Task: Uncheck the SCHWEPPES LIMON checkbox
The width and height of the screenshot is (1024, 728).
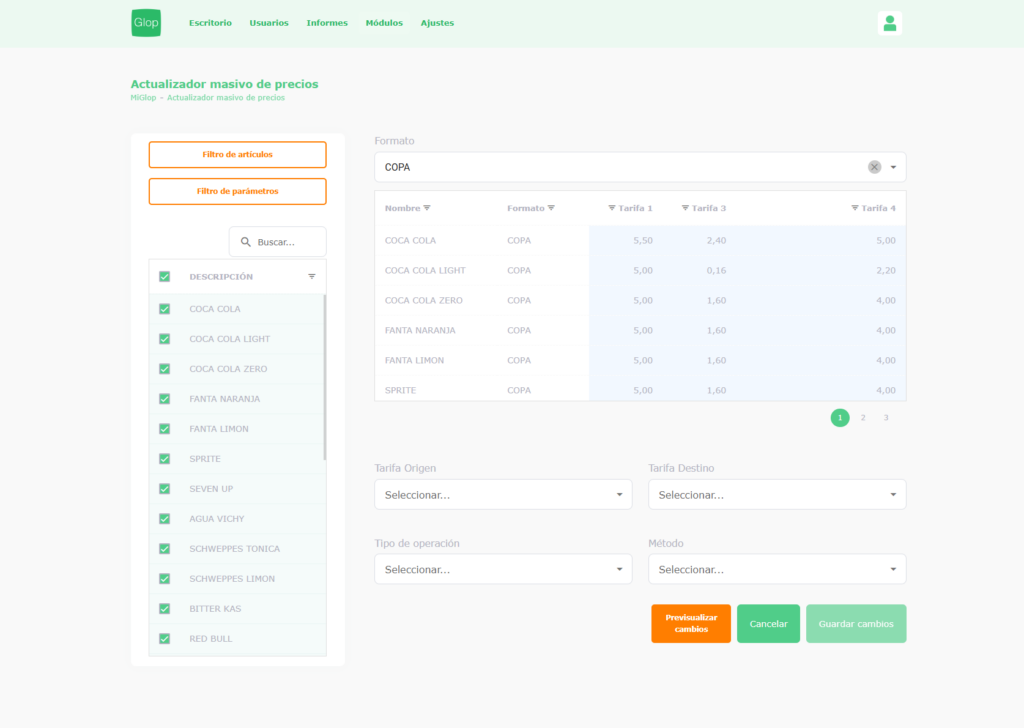Action: coord(165,579)
